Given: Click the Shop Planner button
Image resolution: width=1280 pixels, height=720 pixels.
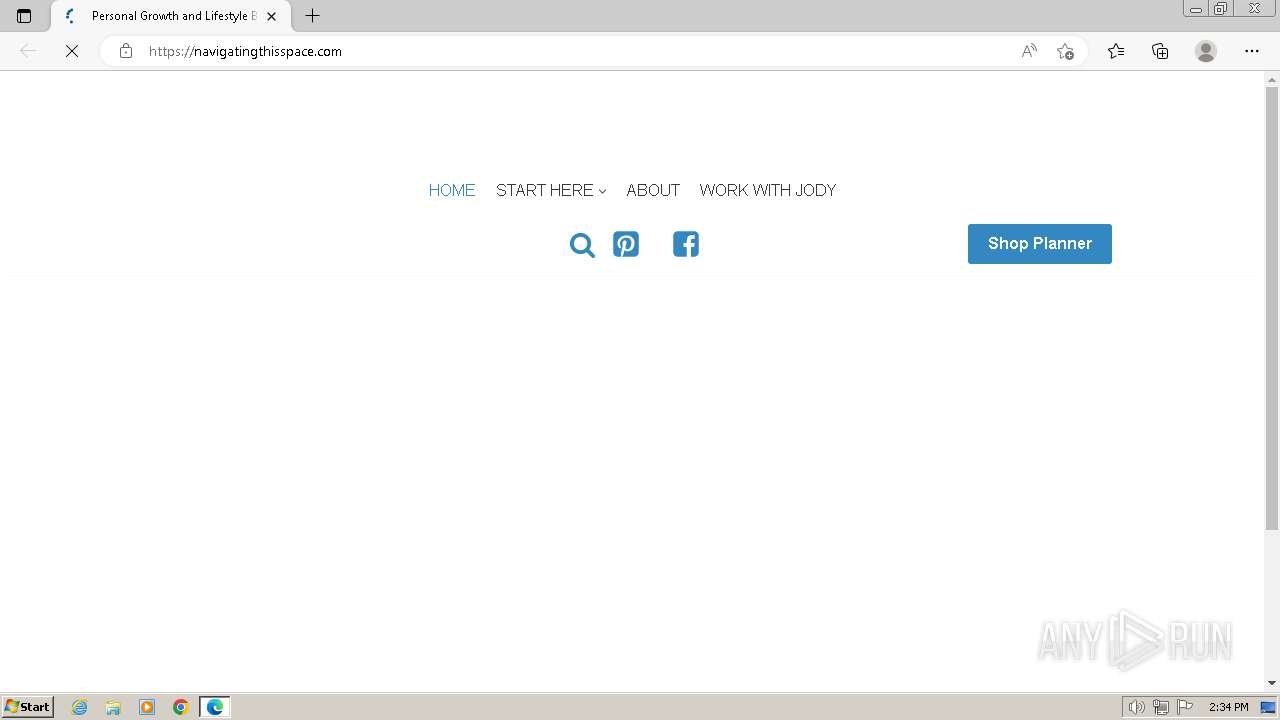Looking at the screenshot, I should (x=1040, y=244).
